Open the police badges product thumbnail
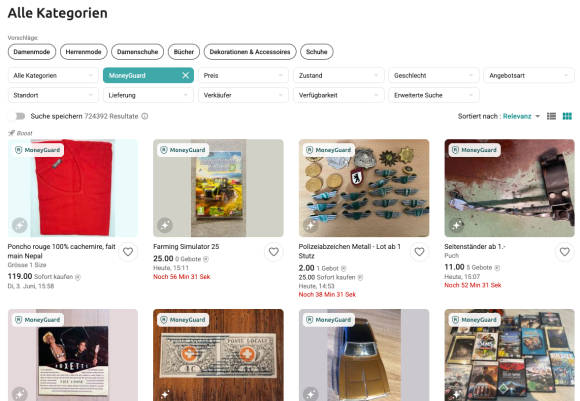This screenshot has width=580, height=401. point(364,188)
